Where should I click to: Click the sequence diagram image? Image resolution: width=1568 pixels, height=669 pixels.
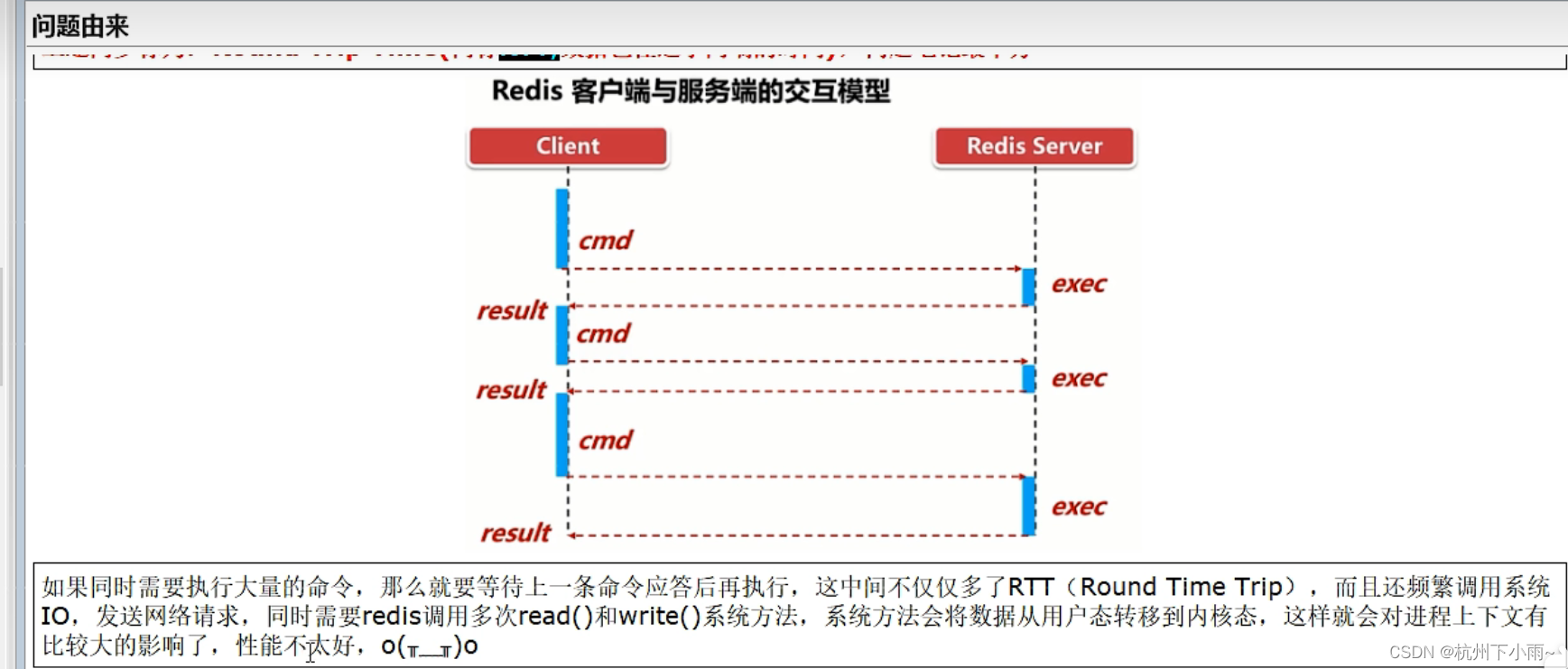(x=801, y=311)
